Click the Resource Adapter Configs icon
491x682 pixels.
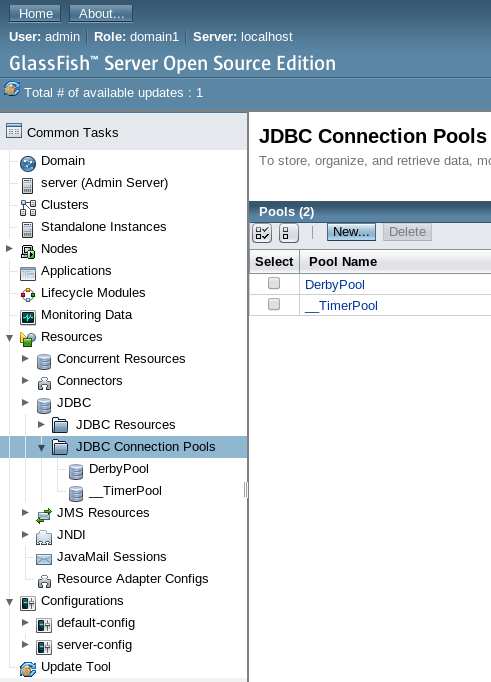point(44,582)
